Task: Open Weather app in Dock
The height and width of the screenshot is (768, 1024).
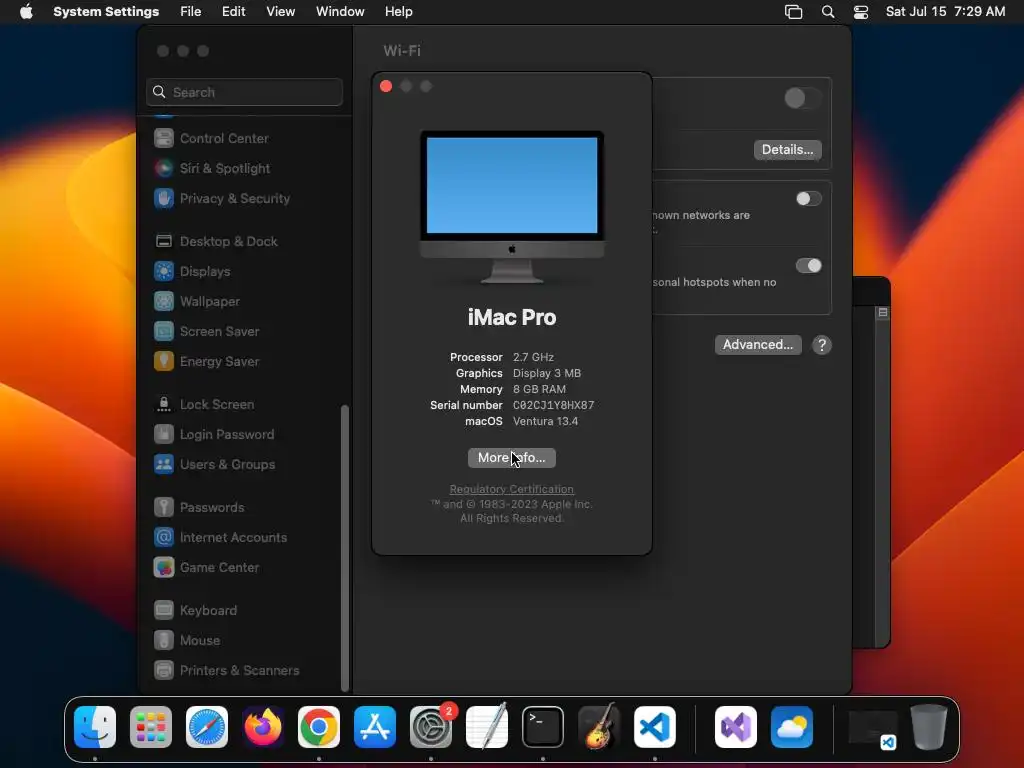Action: coord(792,728)
